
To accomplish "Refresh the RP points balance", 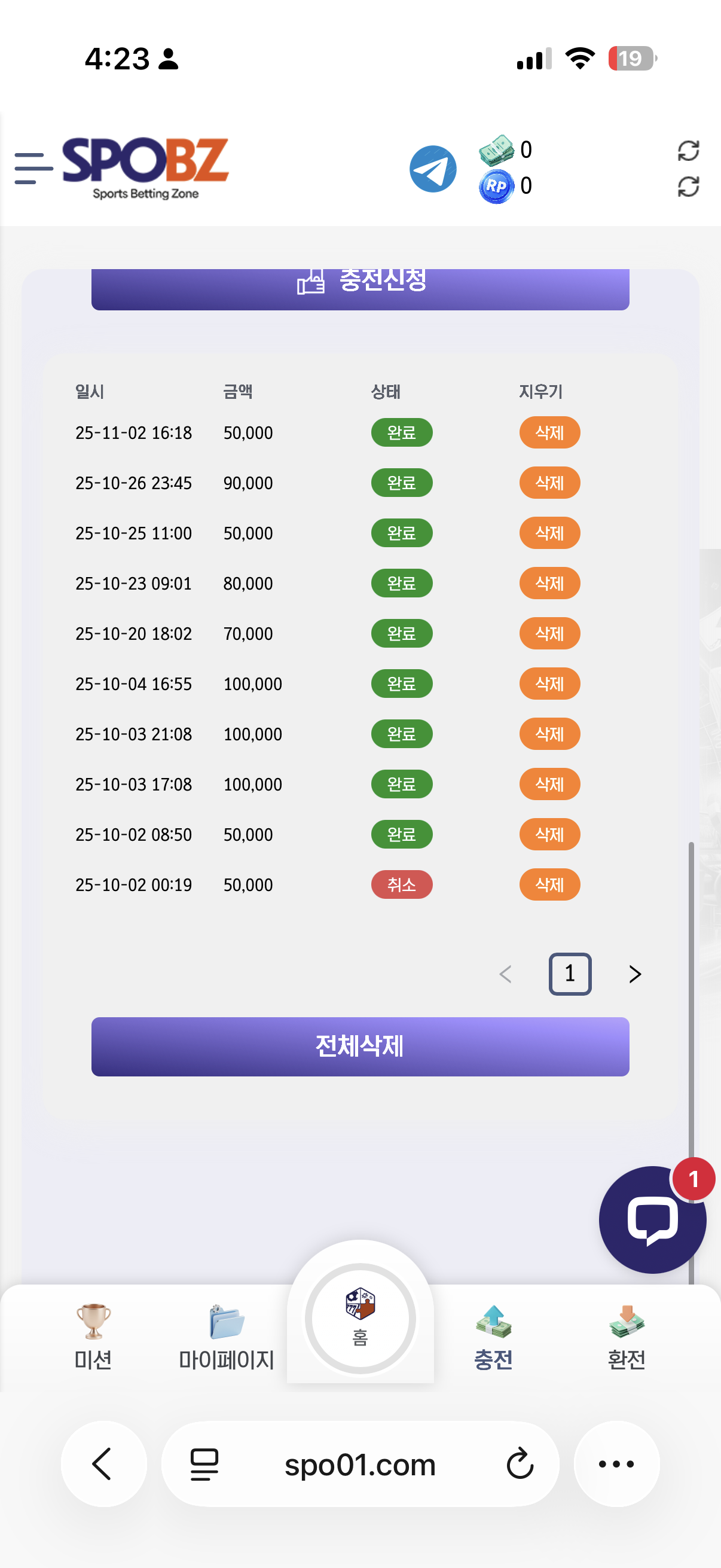I will click(688, 186).
